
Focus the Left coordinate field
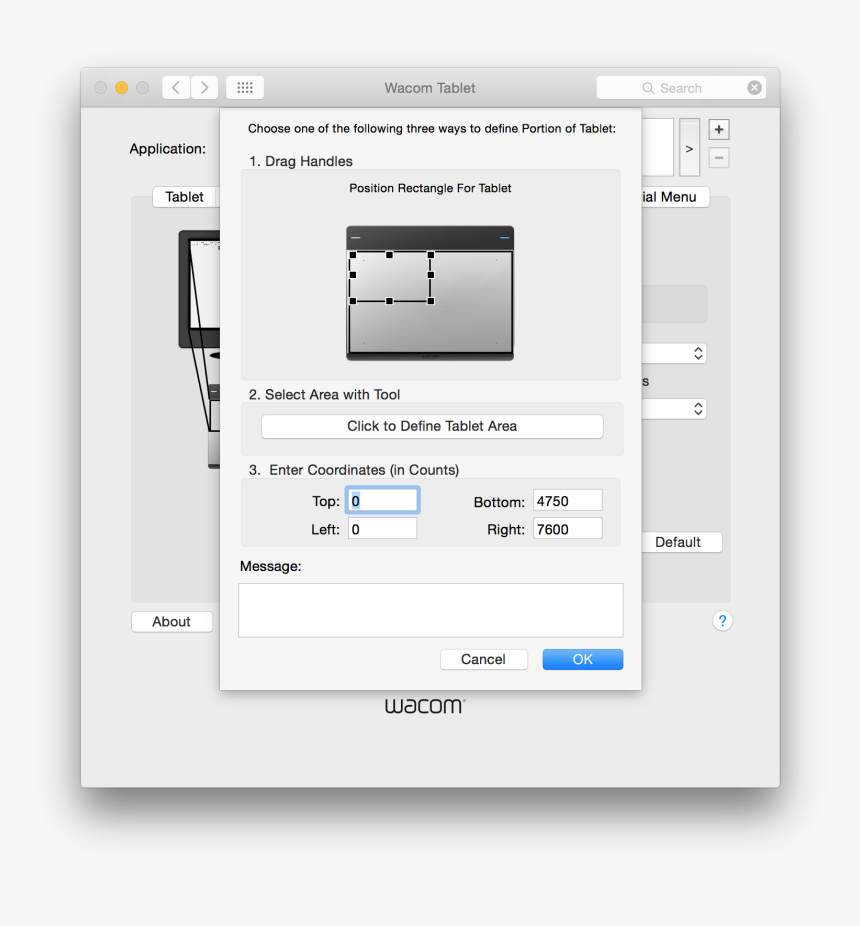[383, 529]
